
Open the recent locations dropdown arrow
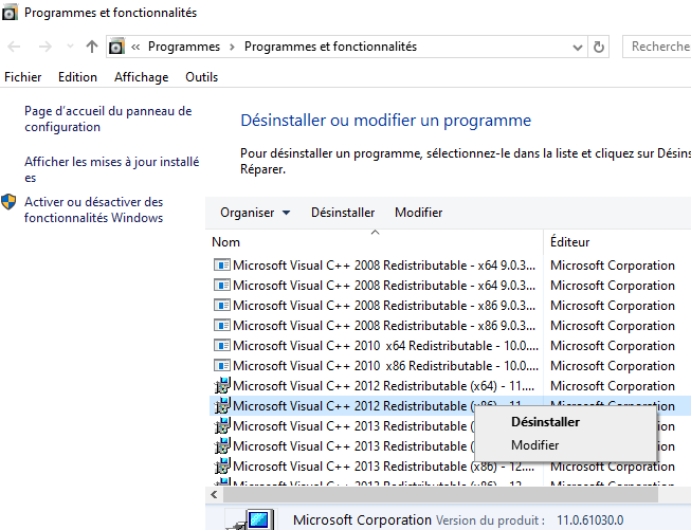[70, 46]
